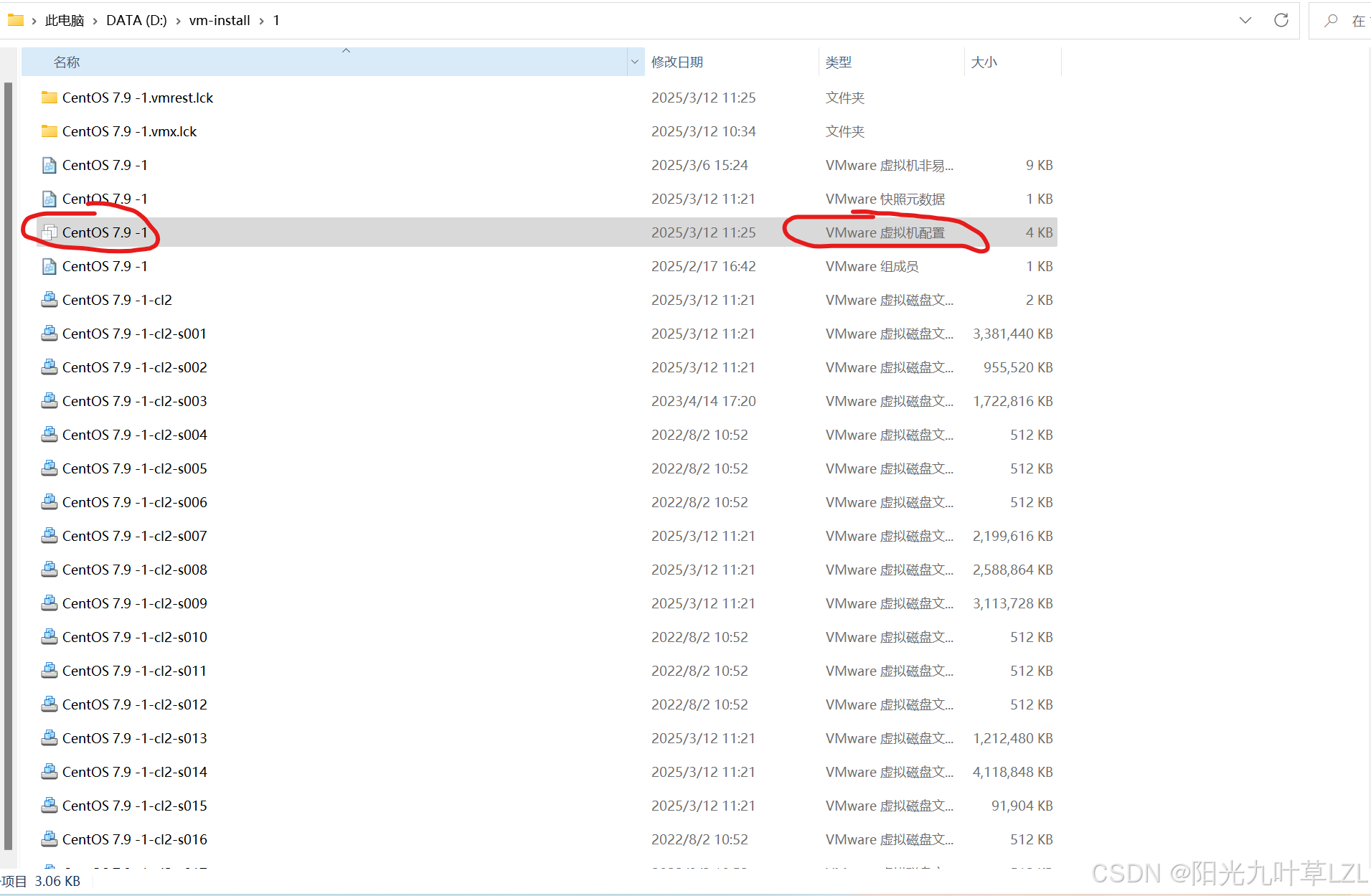Click the size 4,118,848 KB
Screen dimensions: 1371x896
pos(1013,772)
